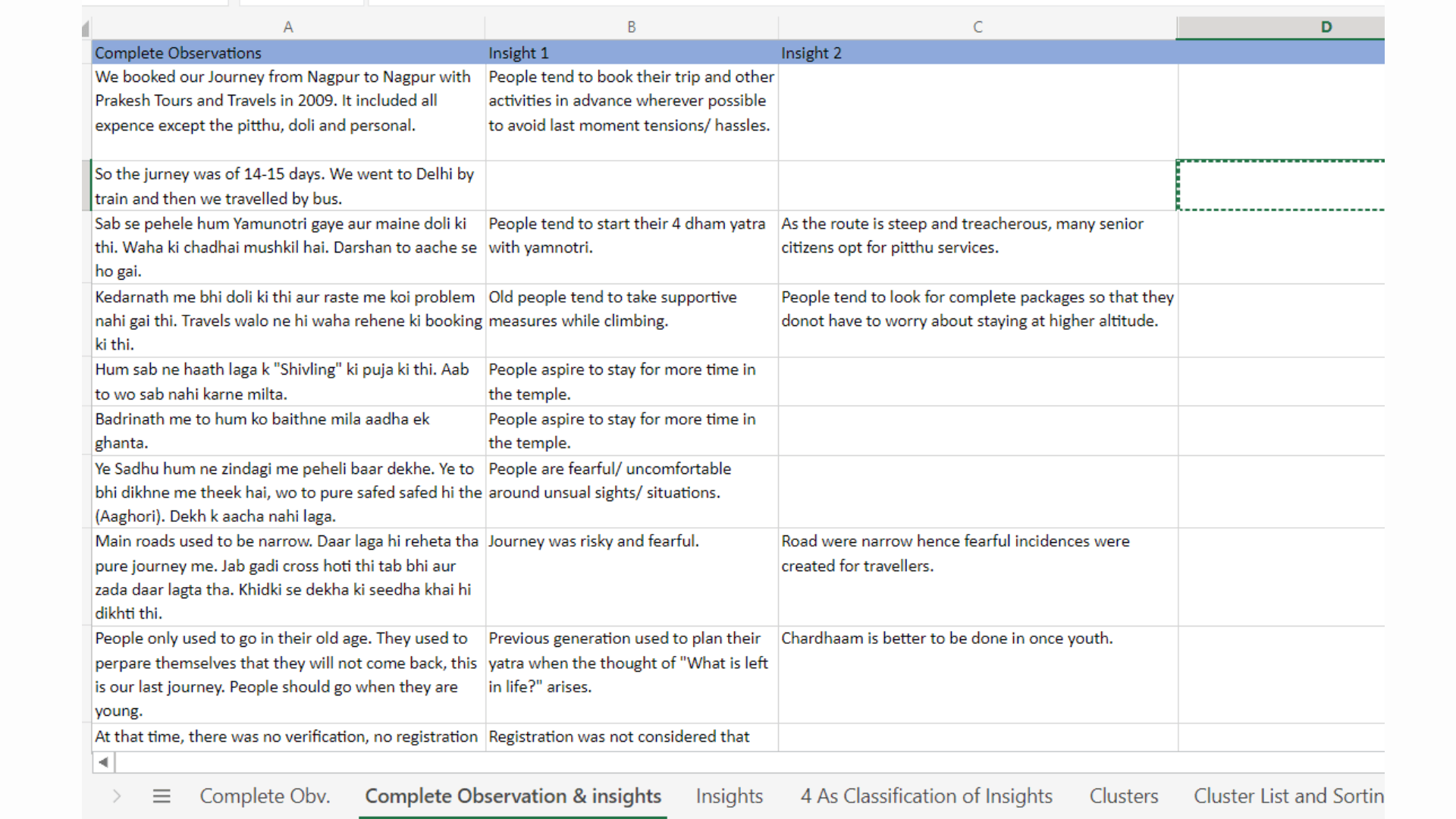Click the cell starting 'We booked our Journey'
Viewport: 1456px width, 819px height.
[x=288, y=101]
